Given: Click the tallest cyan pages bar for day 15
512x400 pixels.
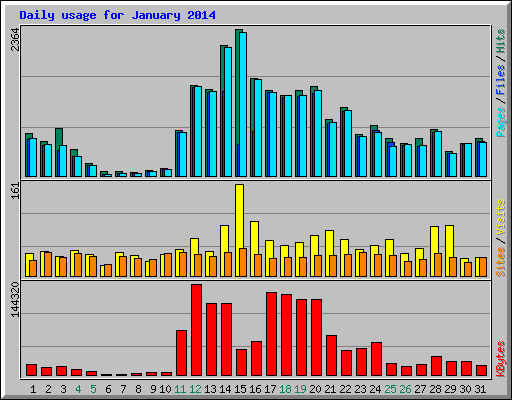Looking at the screenshot, I should point(243,104).
